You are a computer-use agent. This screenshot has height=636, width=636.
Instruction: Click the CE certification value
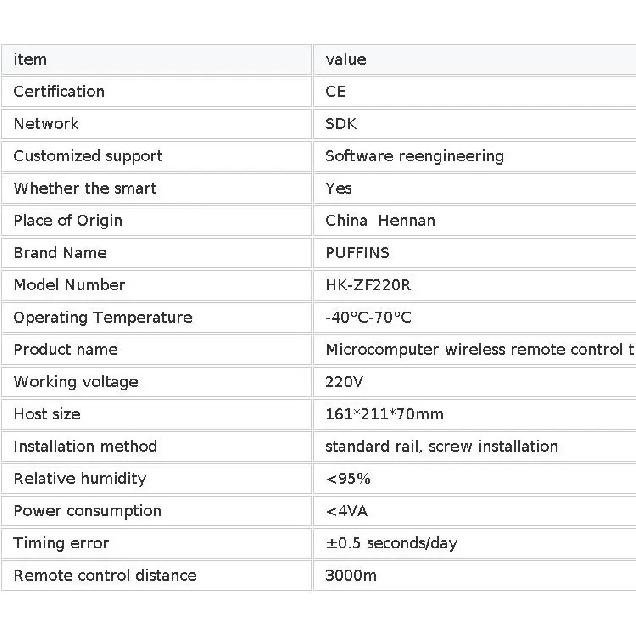click(x=335, y=91)
